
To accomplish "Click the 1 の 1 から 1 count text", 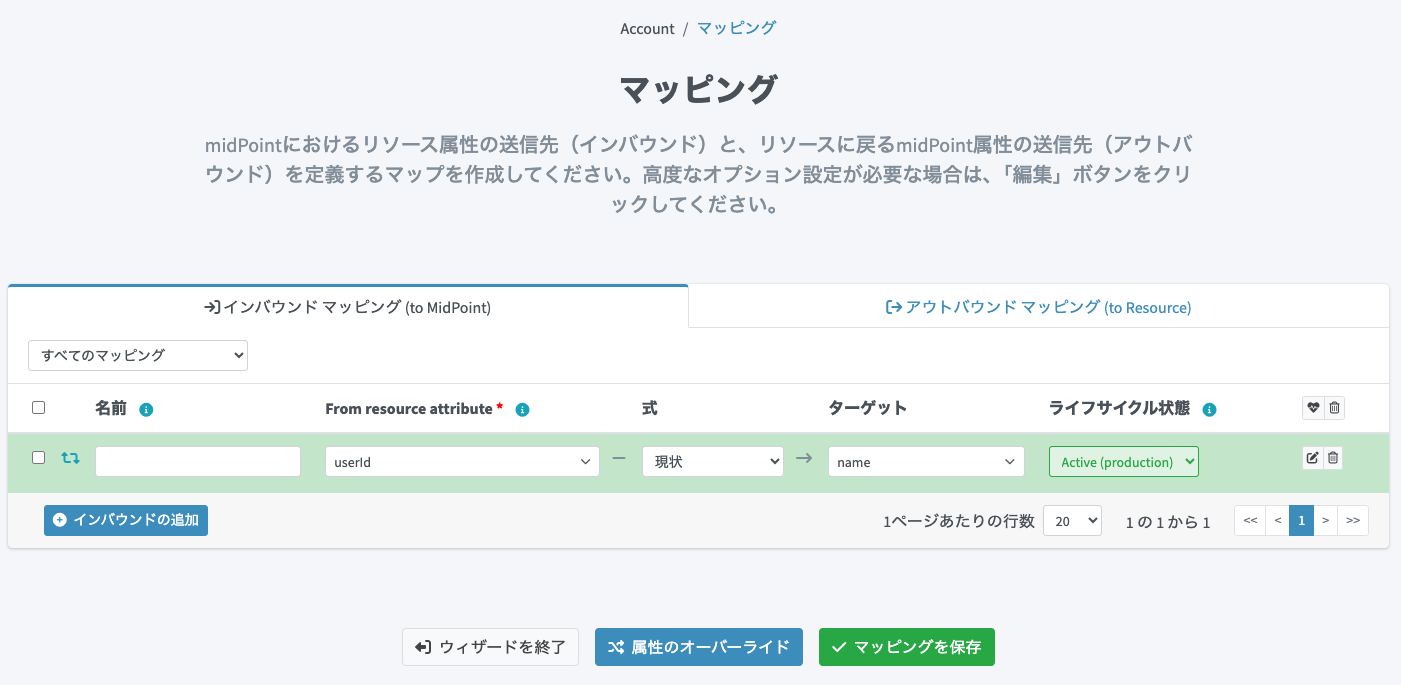I will click(1168, 522).
